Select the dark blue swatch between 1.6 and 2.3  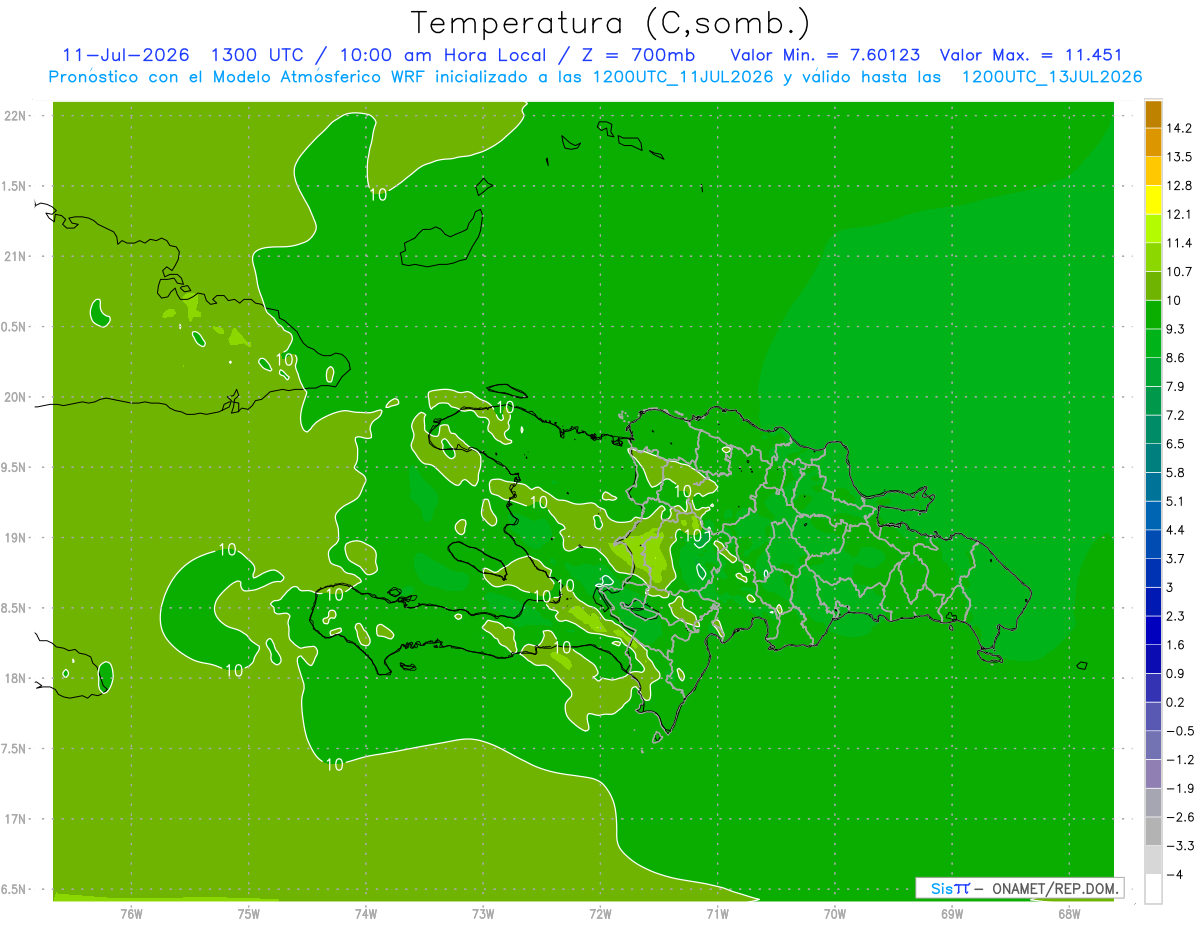[1153, 630]
